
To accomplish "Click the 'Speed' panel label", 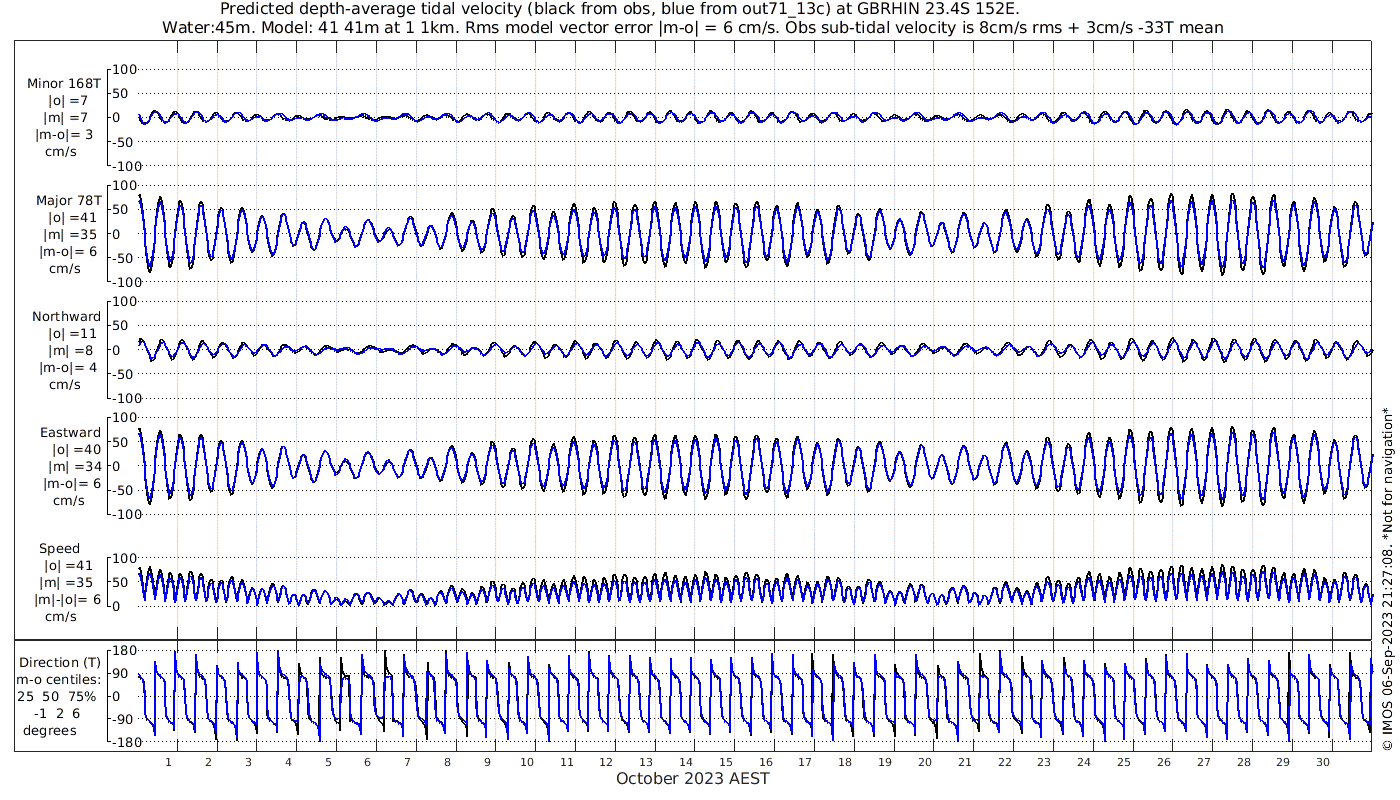I will coord(60,548).
